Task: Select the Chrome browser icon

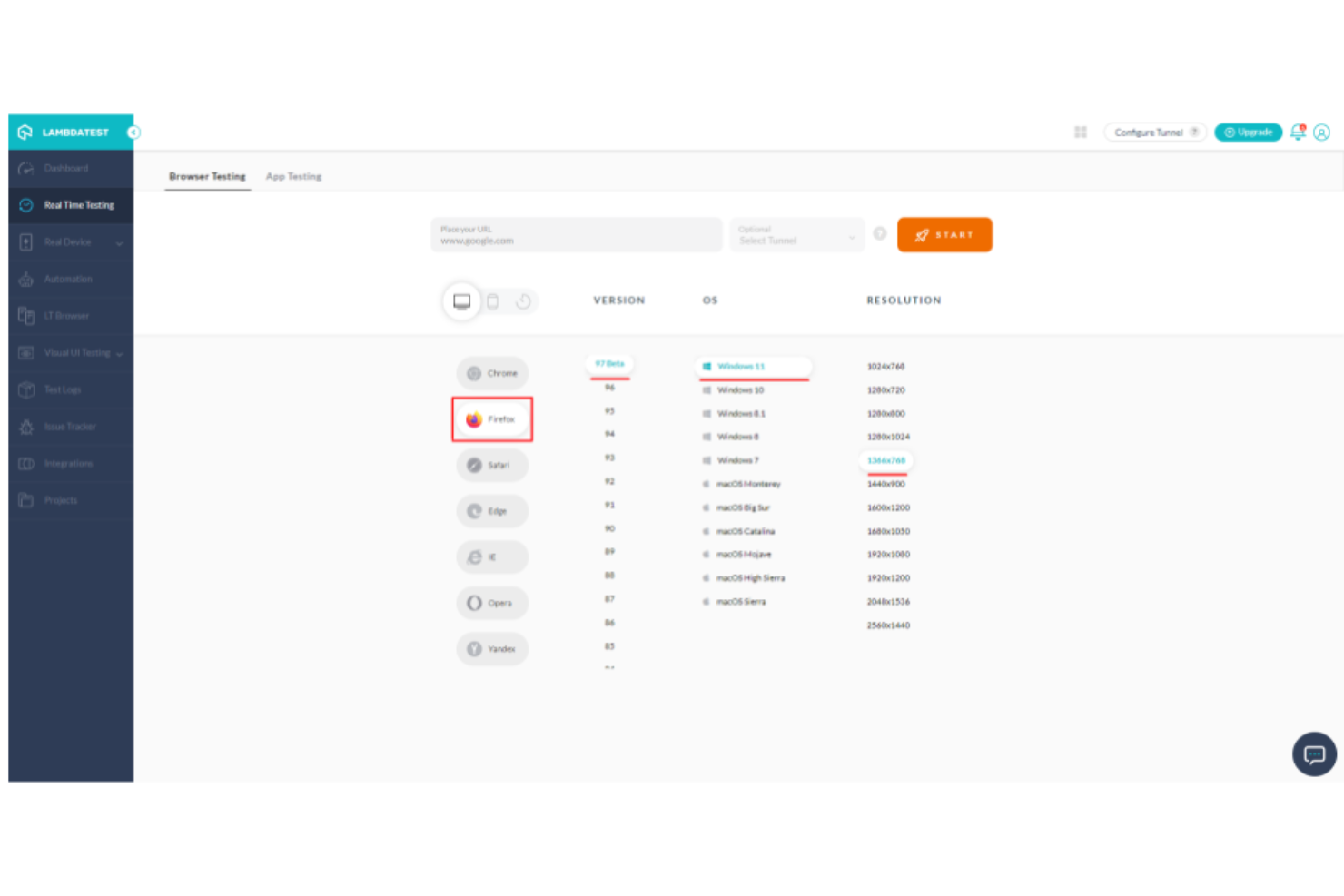Action: point(492,373)
